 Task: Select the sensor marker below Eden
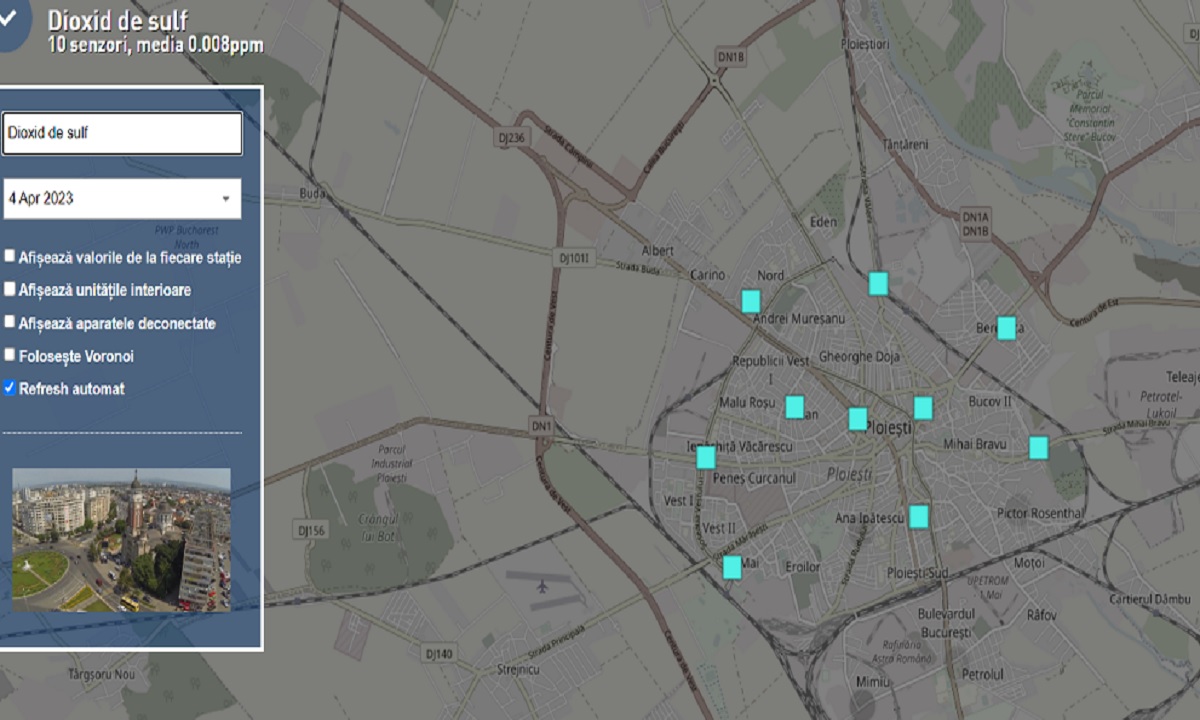[x=878, y=284]
